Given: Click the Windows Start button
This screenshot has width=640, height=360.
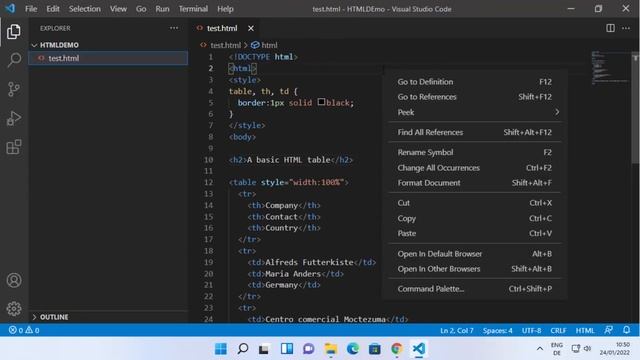Looking at the screenshot, I should [221, 349].
